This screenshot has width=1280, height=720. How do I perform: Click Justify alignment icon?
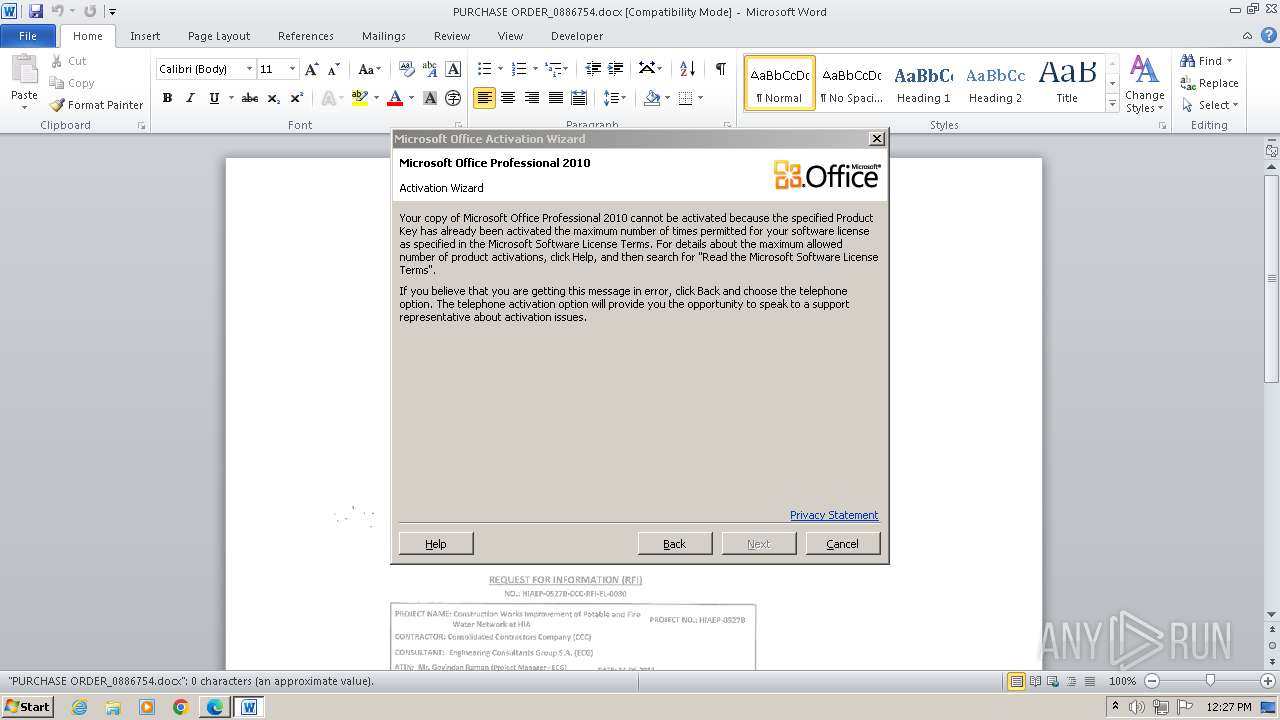click(x=555, y=98)
